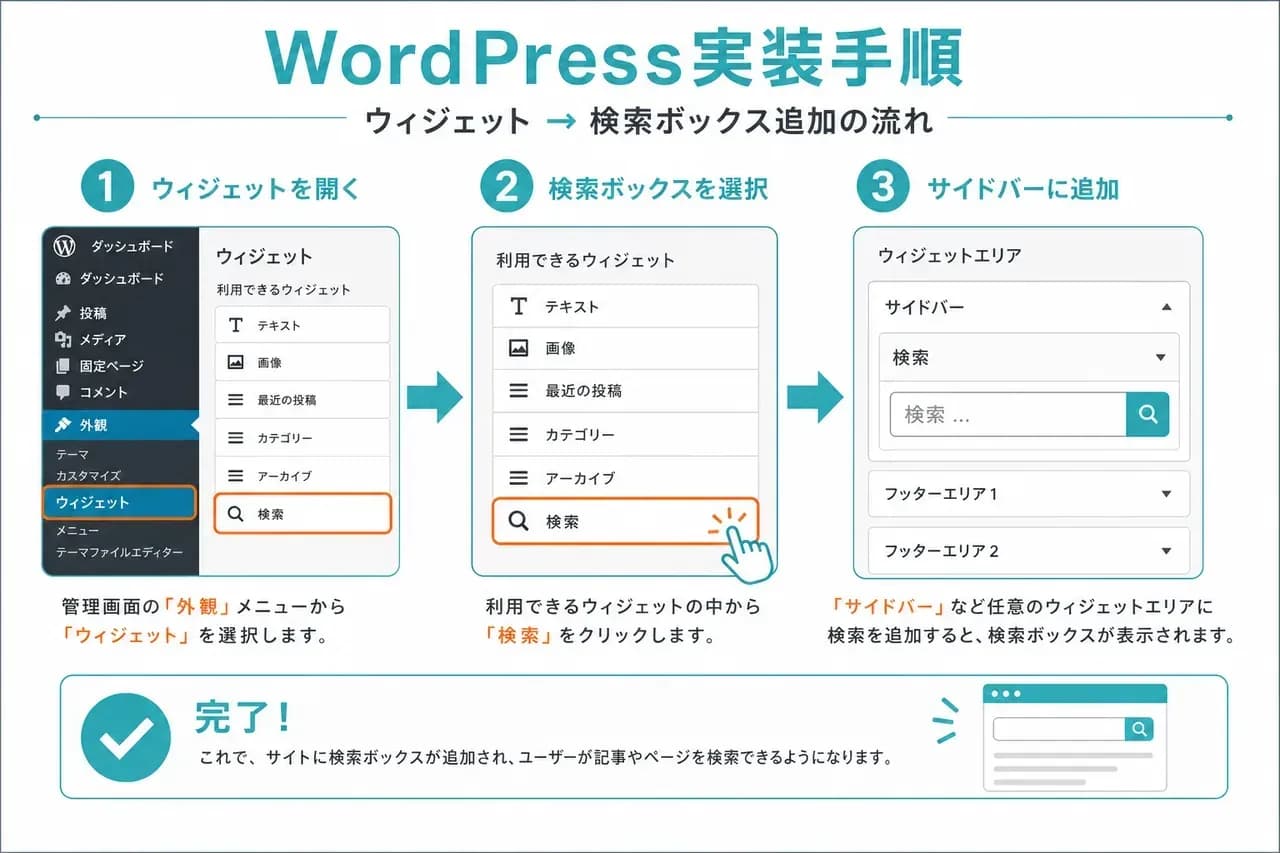Open the 投稿 menu in admin sidebar

[x=93, y=313]
